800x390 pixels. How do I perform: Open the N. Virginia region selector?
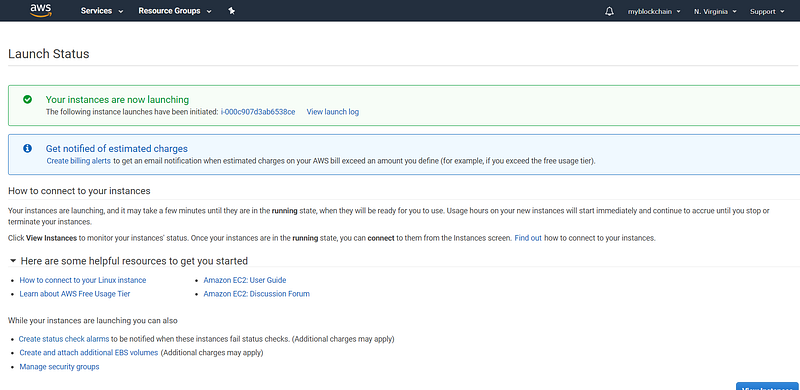(715, 12)
